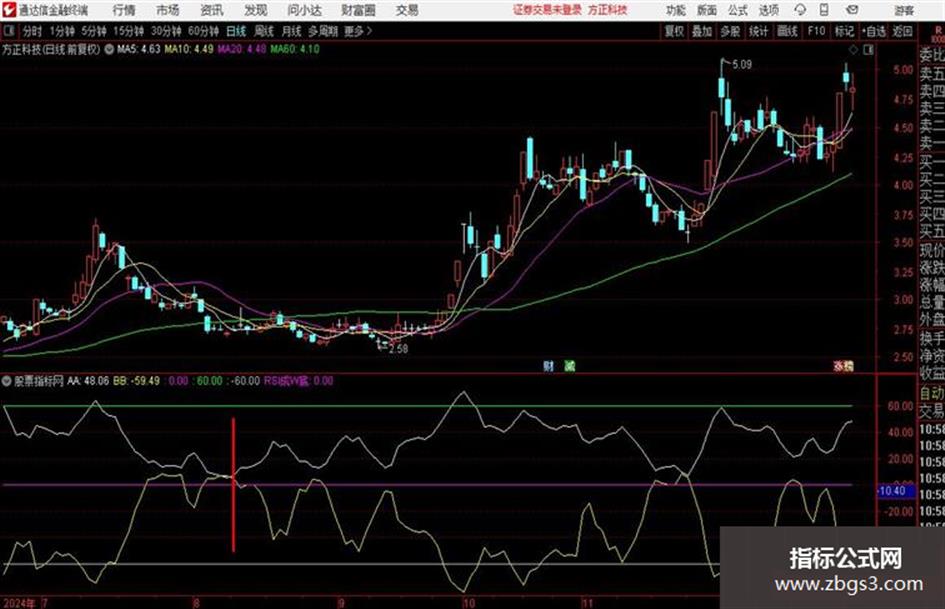Switch to the 1分钟 period tab
The width and height of the screenshot is (945, 609).
pyautogui.click(x=62, y=31)
